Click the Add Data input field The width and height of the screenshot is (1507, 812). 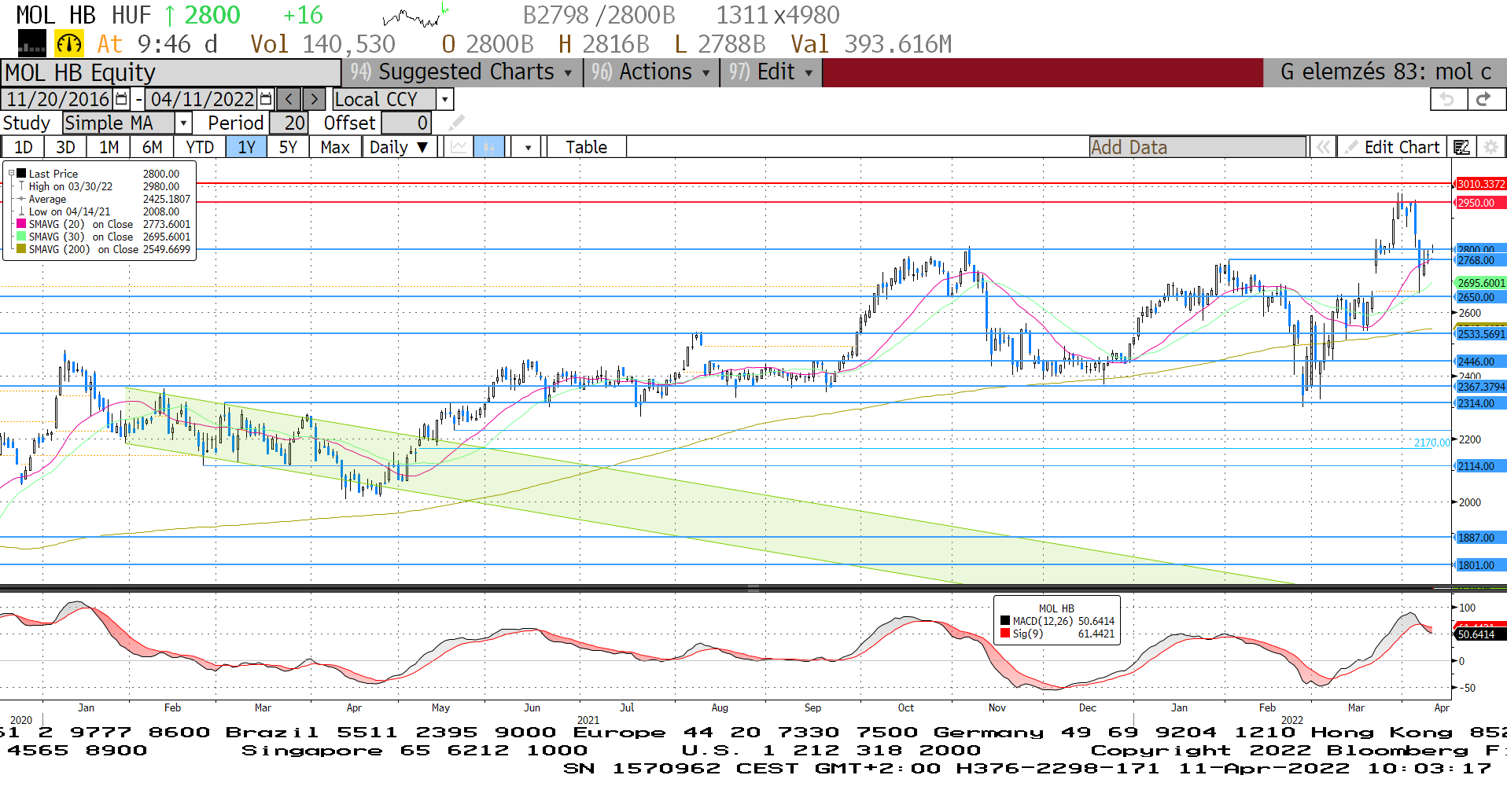(1197, 147)
